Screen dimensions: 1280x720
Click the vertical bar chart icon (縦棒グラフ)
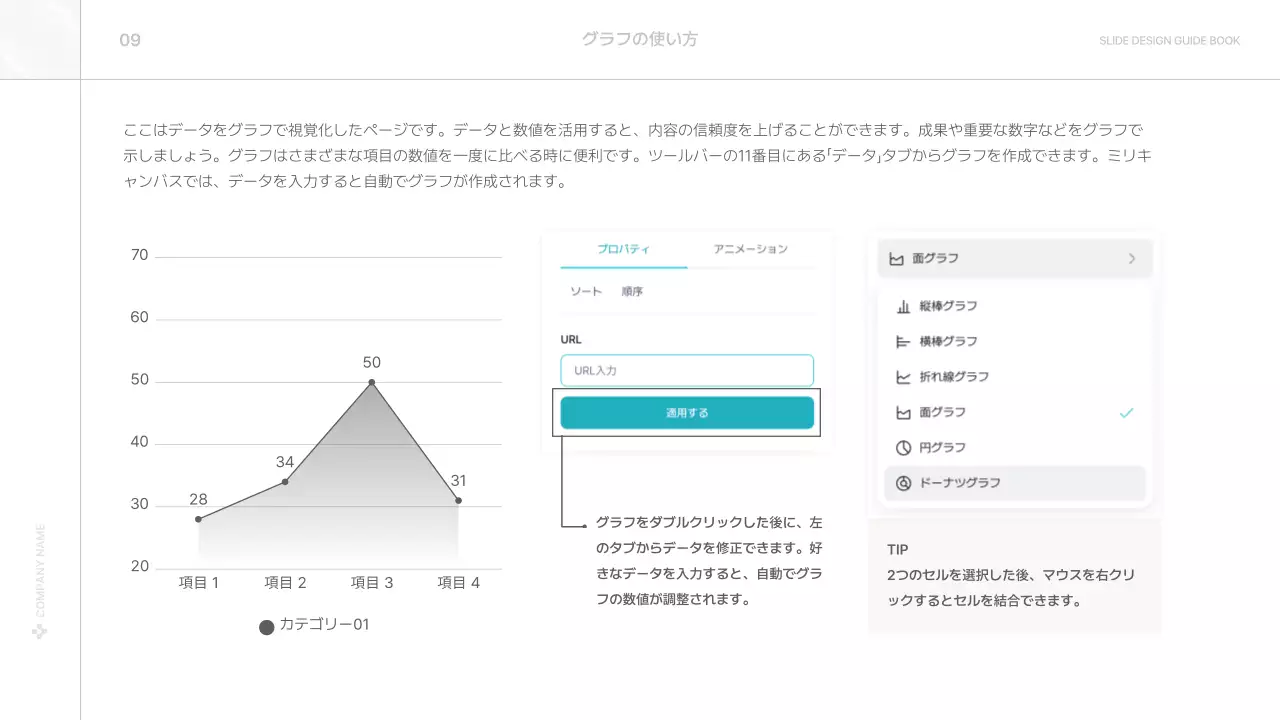[x=903, y=307]
